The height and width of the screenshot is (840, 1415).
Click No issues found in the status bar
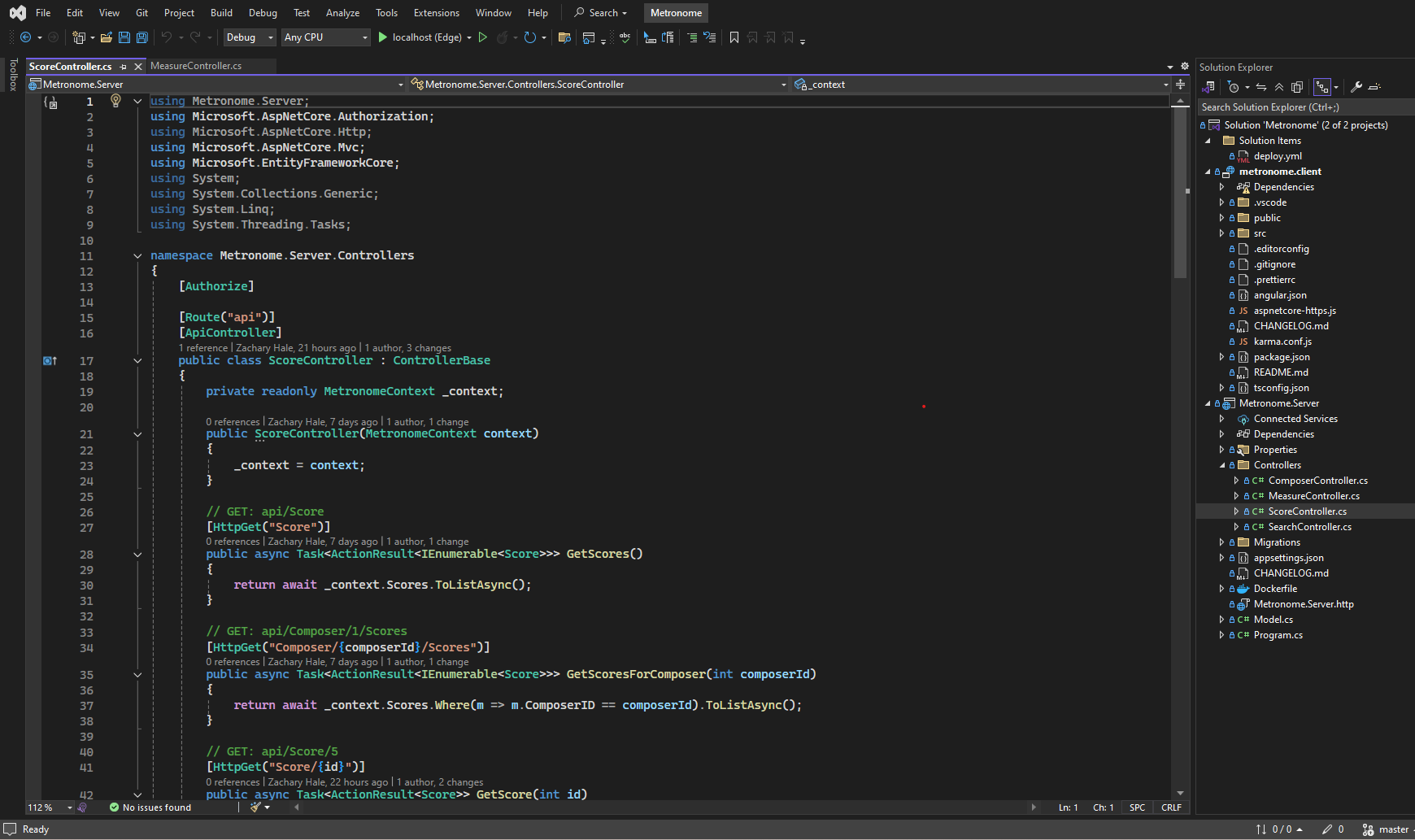(156, 807)
